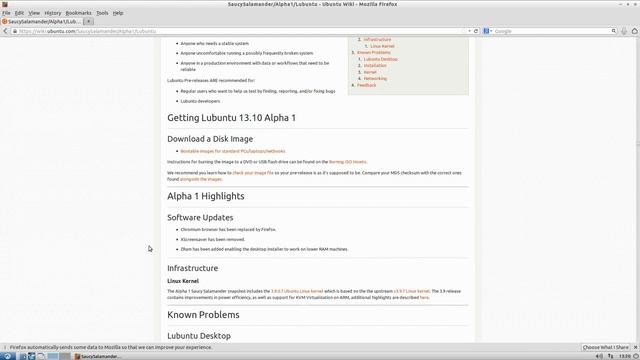Open the Edit menu
Screen dimensions: 640x360
(19, 13)
